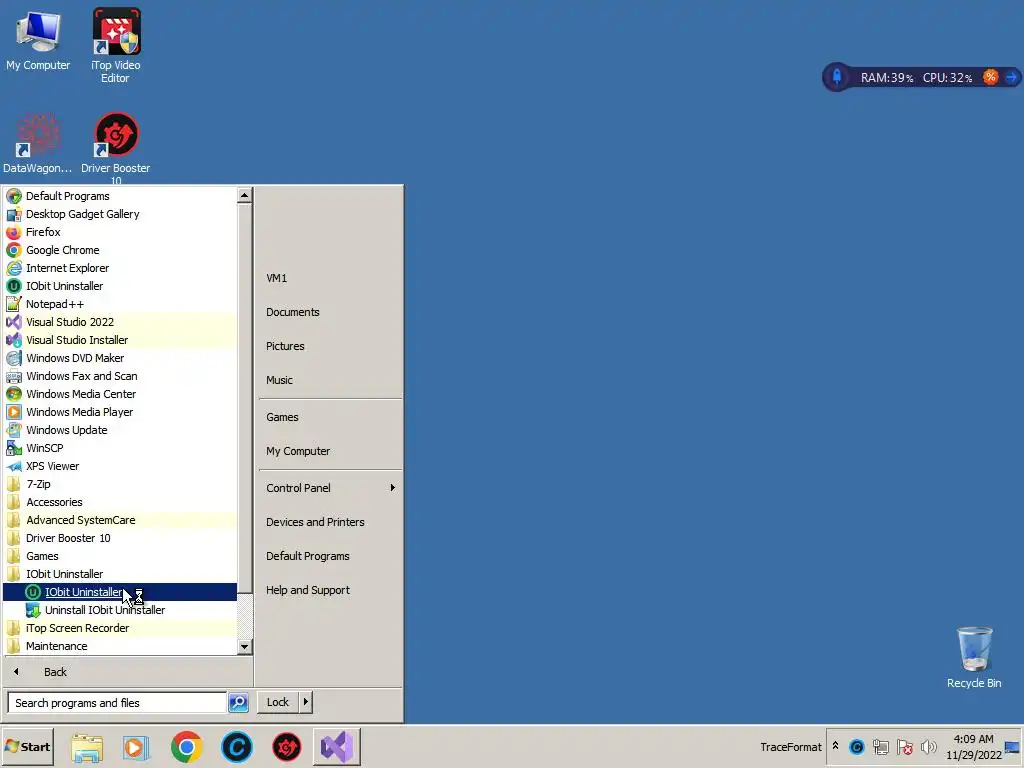Expand iTop Screen Recorder folder
Screen dimensions: 1024x768
tap(120, 628)
